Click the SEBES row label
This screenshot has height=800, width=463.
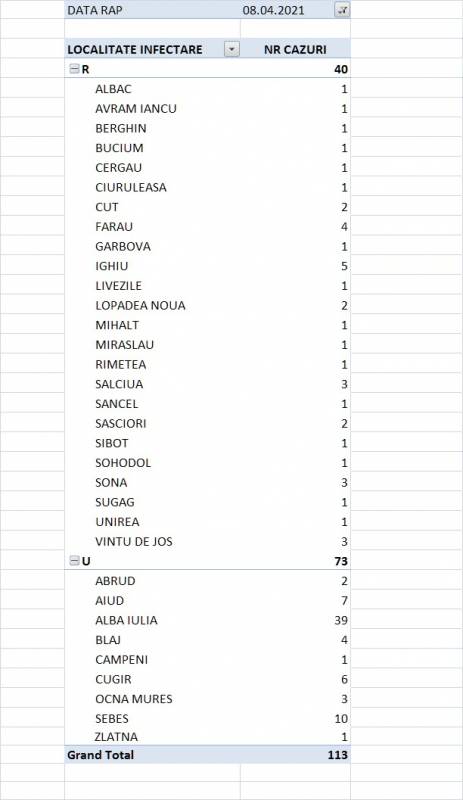pos(111,718)
